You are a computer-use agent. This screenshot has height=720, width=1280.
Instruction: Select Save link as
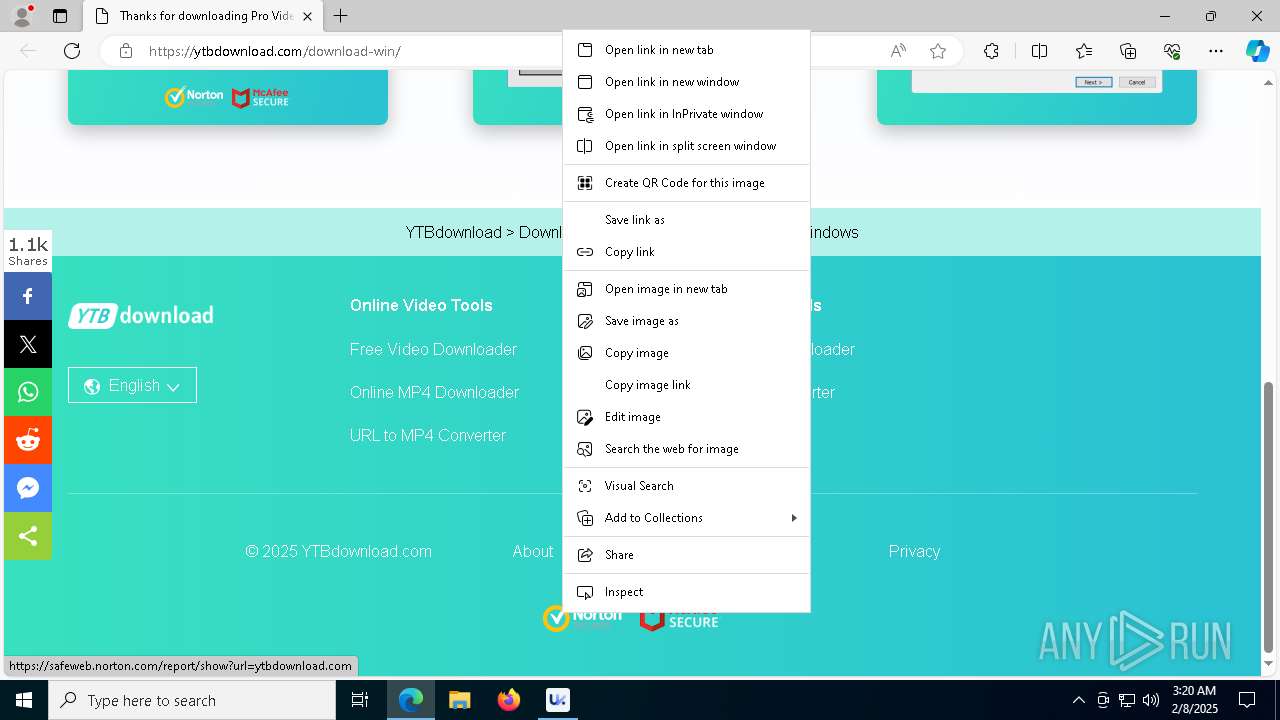point(687,220)
